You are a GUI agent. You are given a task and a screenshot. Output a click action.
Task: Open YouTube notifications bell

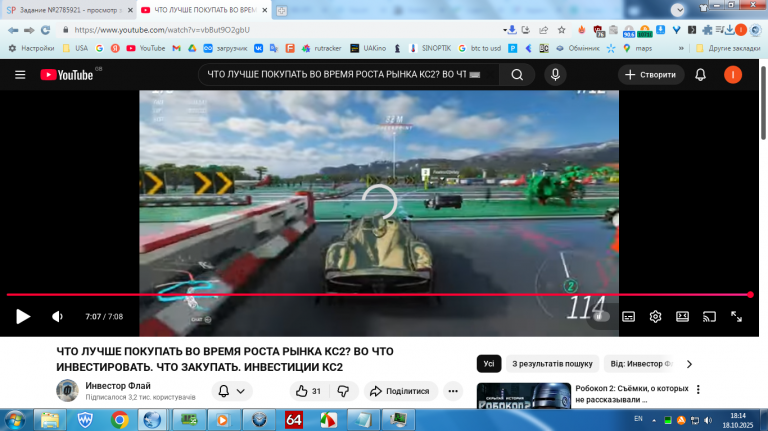(700, 75)
